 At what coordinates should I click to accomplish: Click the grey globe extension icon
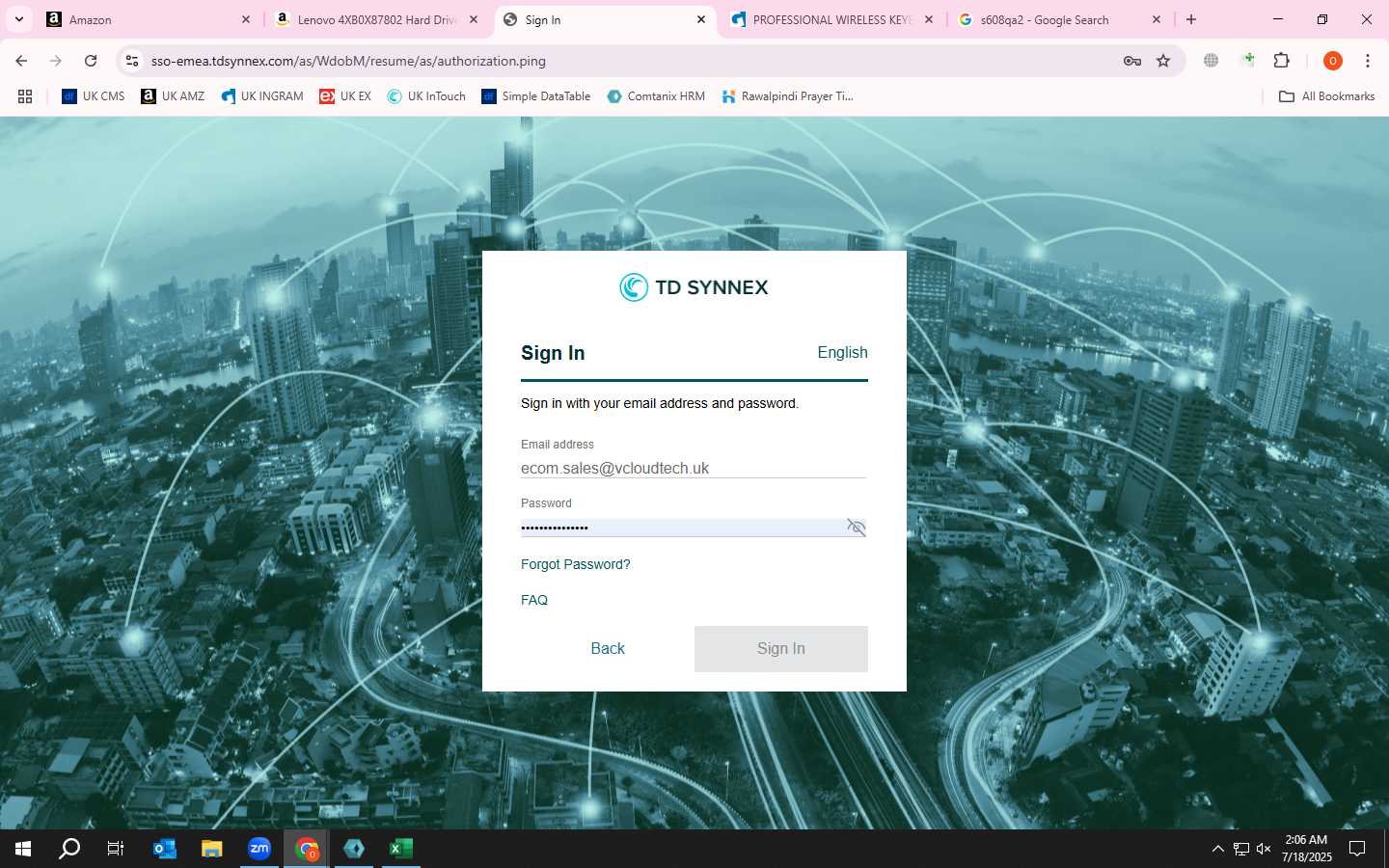pyautogui.click(x=1211, y=61)
